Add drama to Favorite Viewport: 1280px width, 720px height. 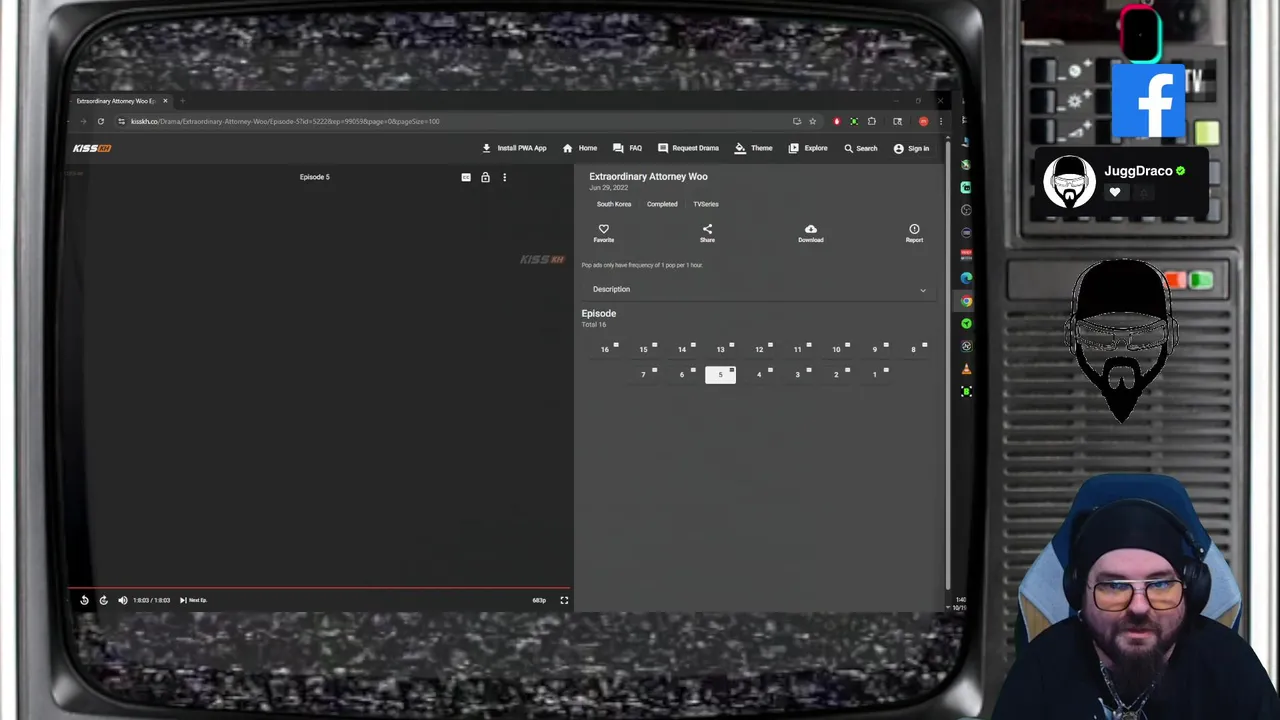click(x=603, y=233)
